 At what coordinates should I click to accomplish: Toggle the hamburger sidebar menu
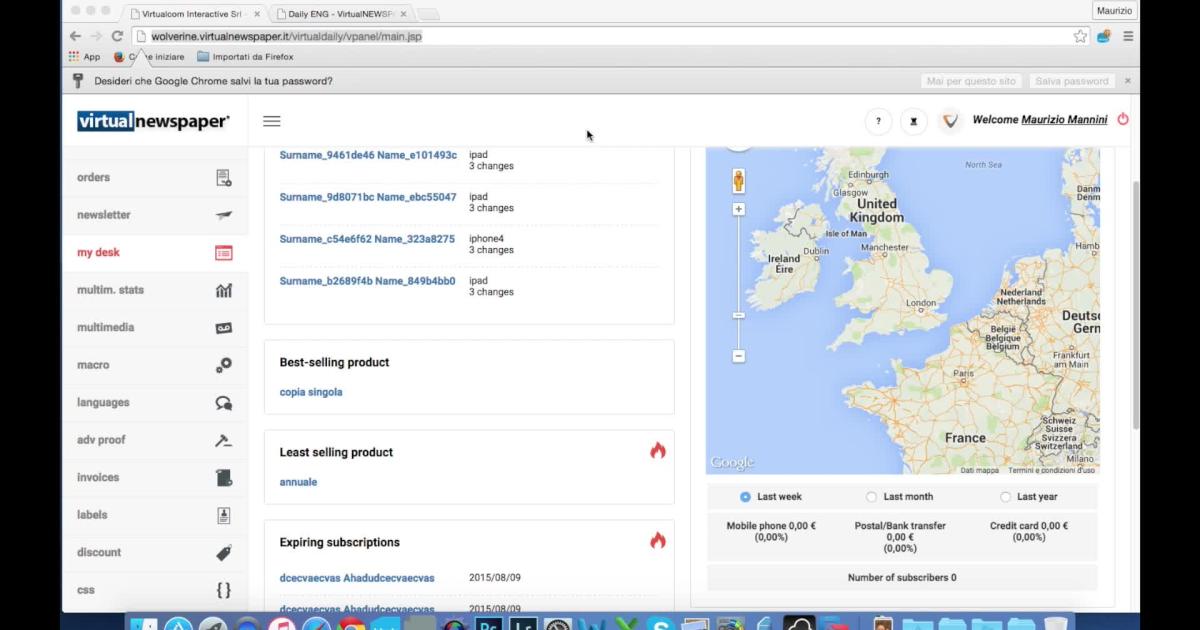(271, 121)
